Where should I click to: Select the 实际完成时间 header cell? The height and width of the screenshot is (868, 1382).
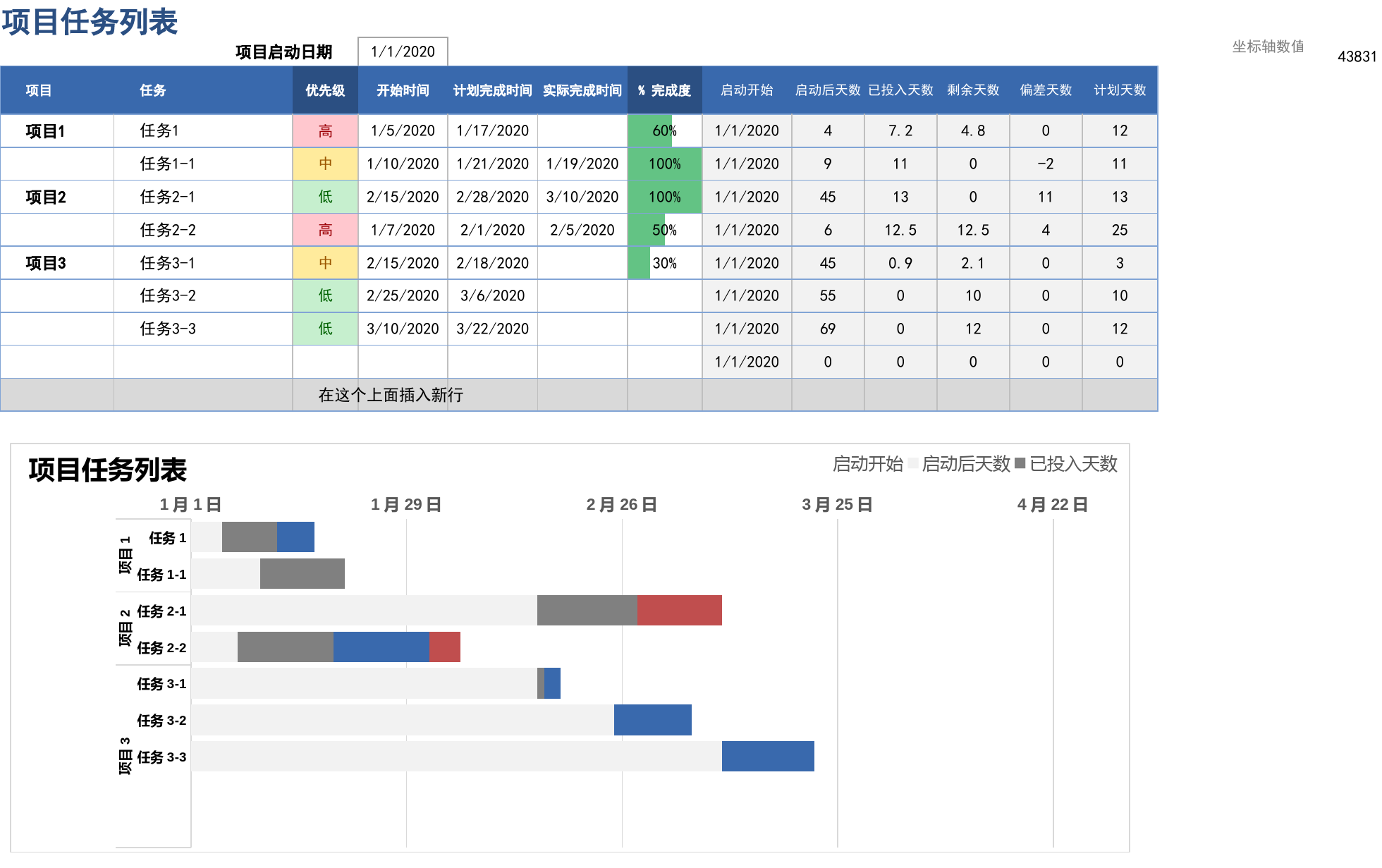click(582, 90)
